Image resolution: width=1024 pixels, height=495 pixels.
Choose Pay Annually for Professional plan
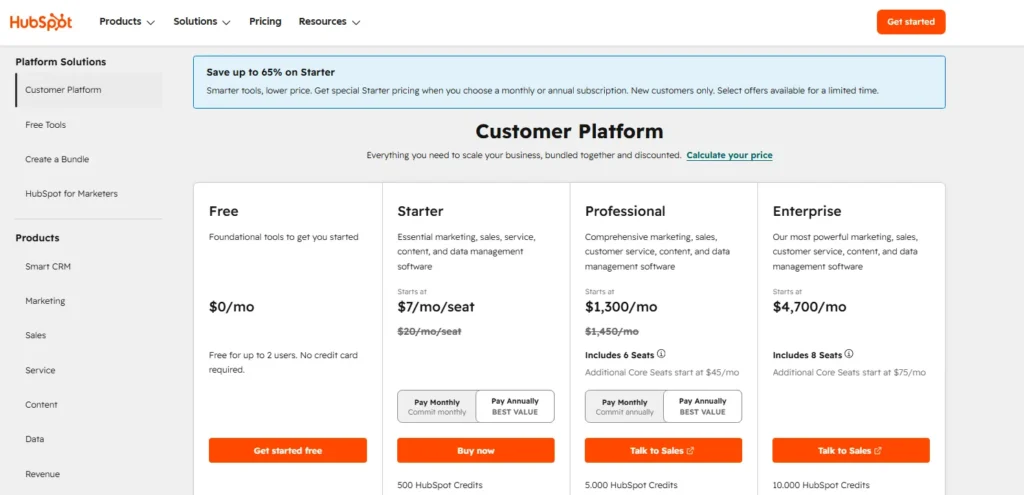pyautogui.click(x=703, y=407)
